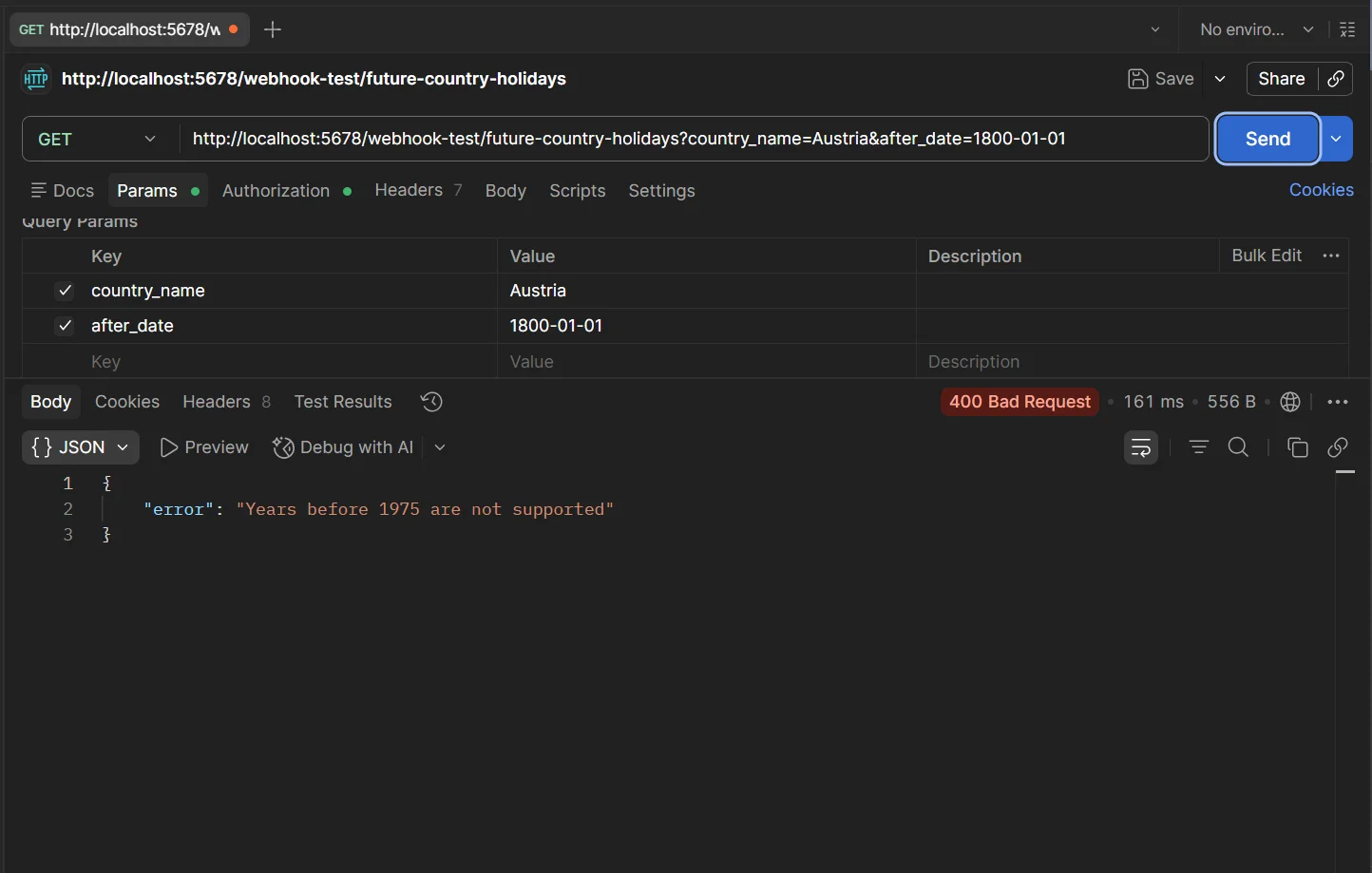Click the Preview response button

coord(204,447)
